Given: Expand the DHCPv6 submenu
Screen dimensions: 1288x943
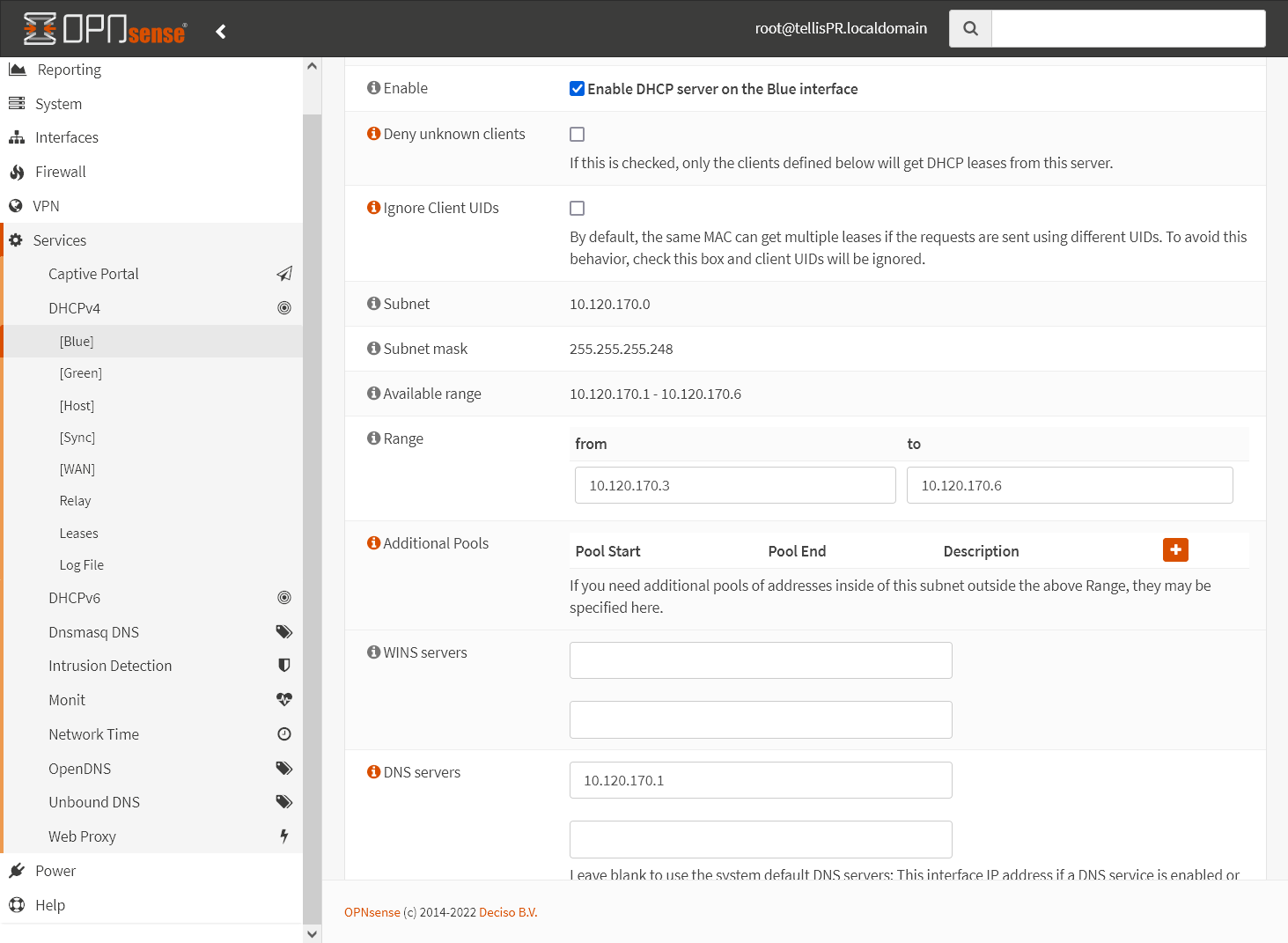Looking at the screenshot, I should coord(75,598).
